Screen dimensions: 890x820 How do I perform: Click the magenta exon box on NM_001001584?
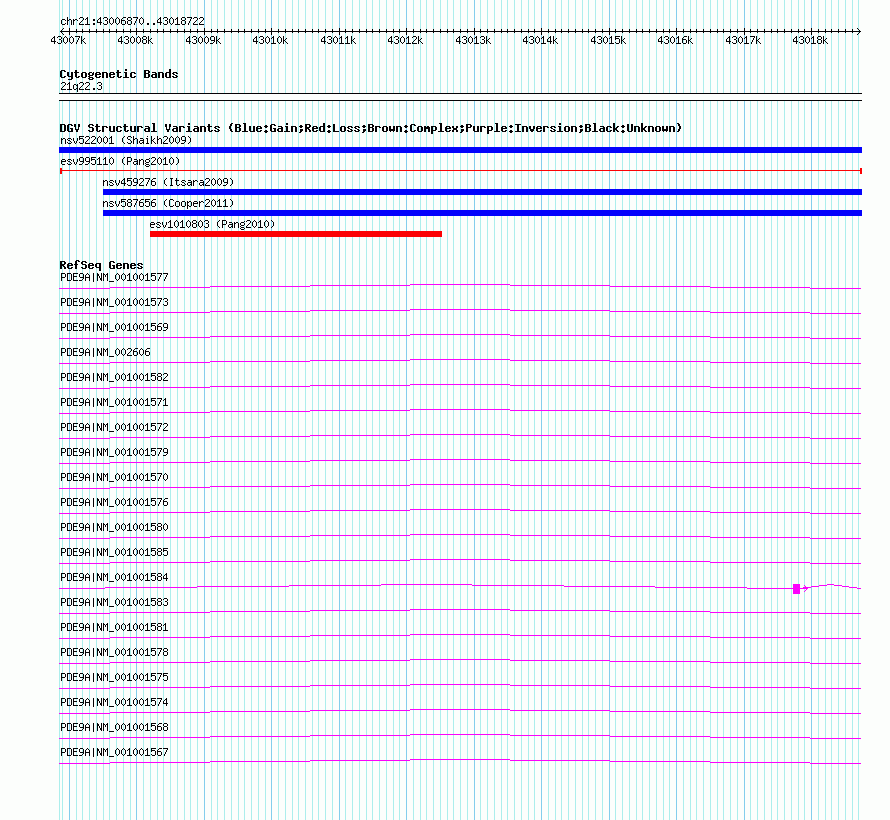(796, 589)
